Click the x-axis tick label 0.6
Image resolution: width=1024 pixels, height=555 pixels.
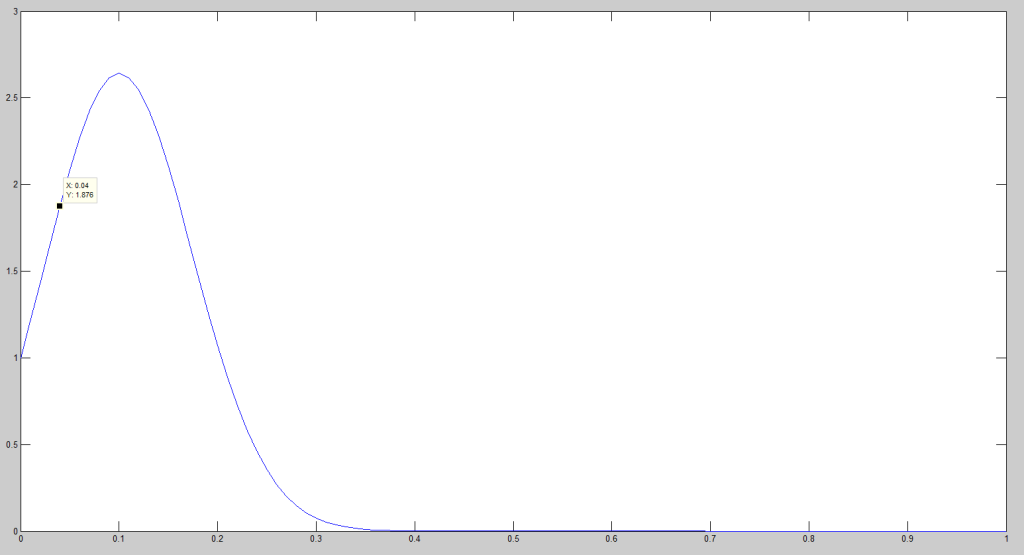click(611, 539)
